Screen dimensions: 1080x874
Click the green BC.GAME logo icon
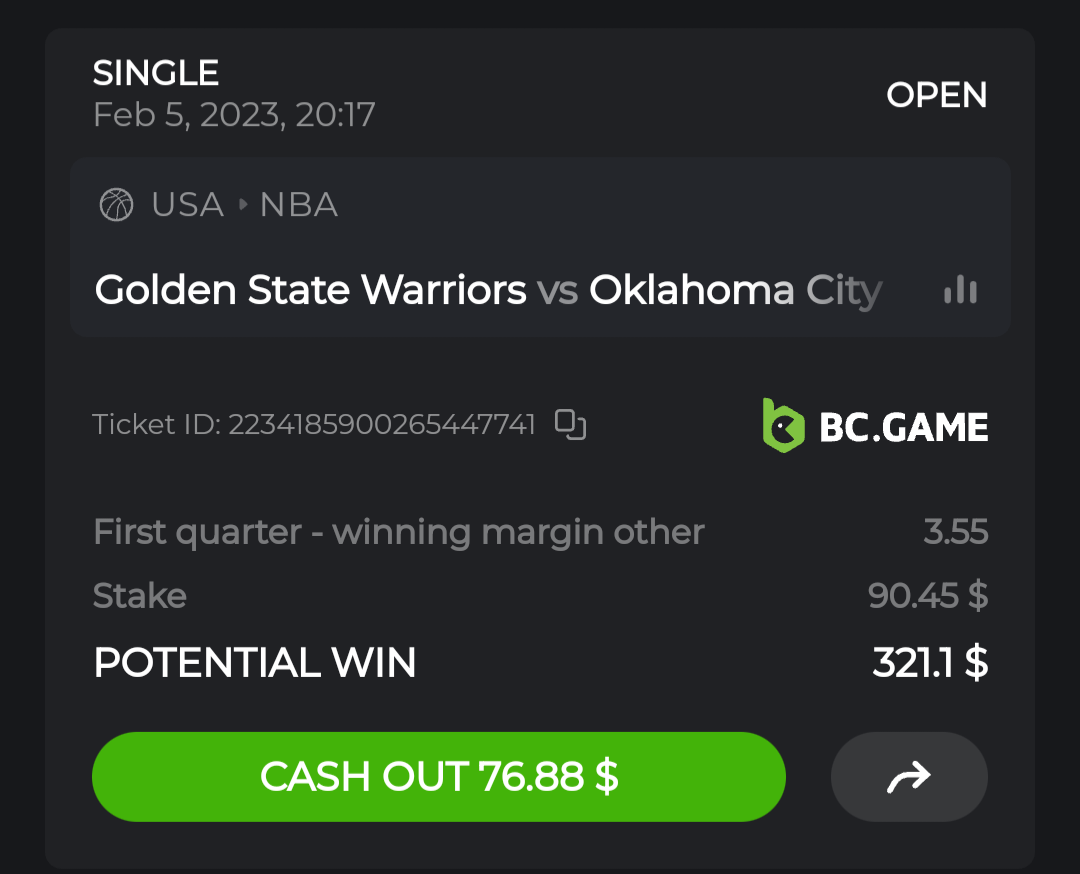783,426
